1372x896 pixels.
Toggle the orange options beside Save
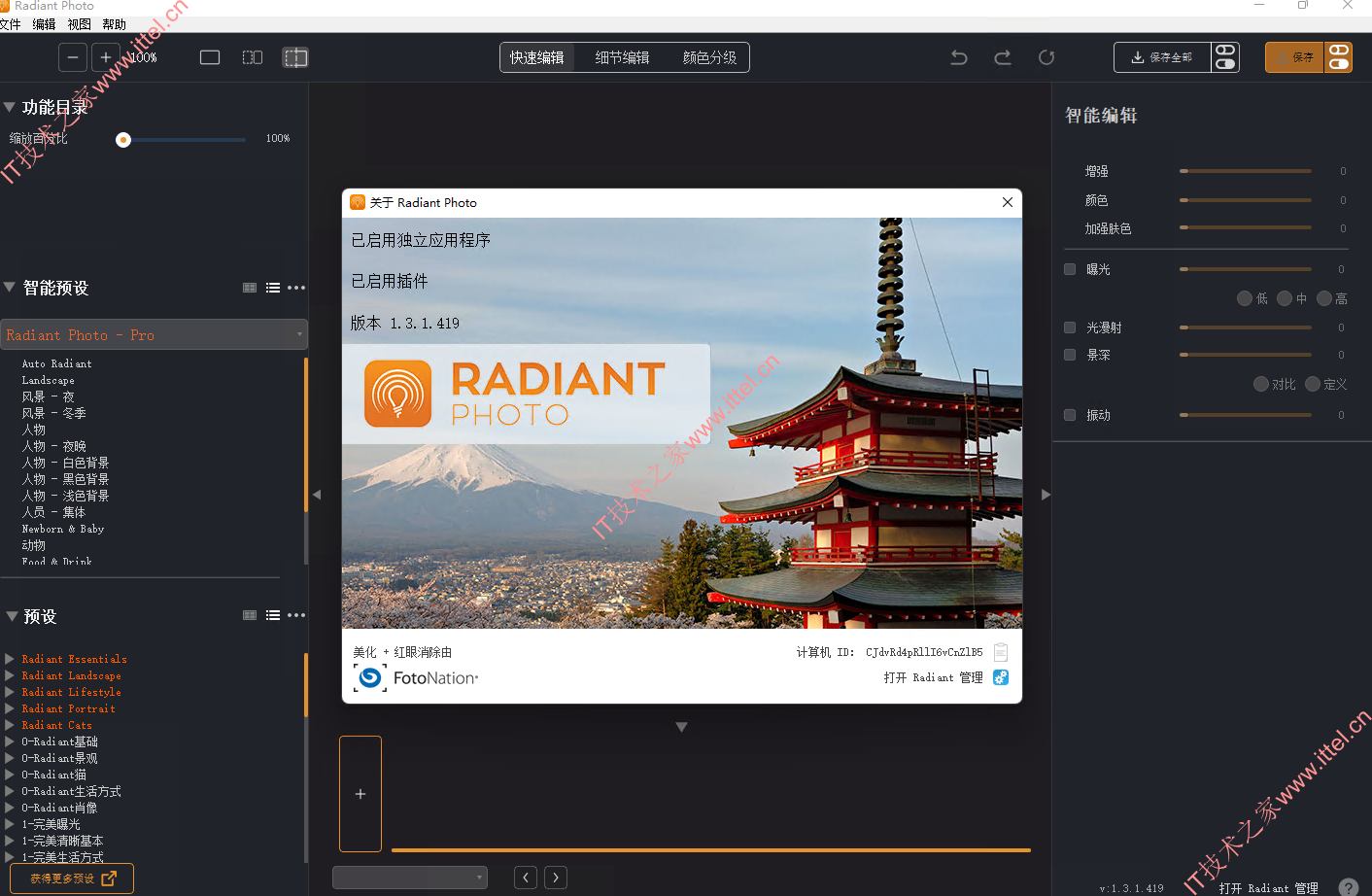click(x=1339, y=57)
